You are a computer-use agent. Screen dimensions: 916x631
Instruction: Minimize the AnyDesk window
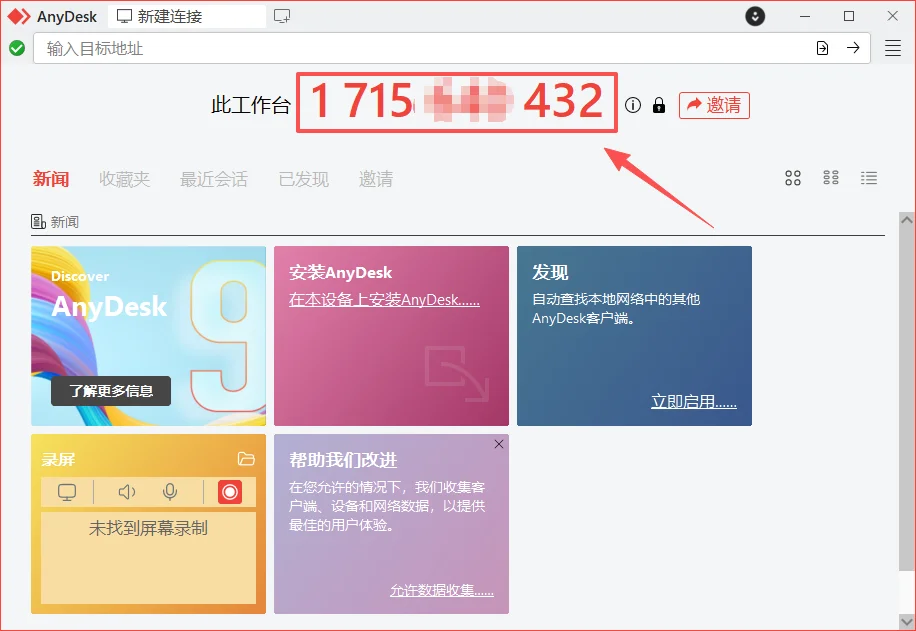805,16
